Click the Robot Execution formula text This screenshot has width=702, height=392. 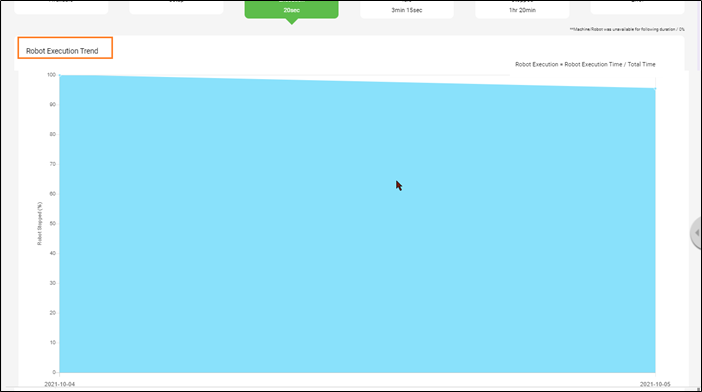click(585, 64)
